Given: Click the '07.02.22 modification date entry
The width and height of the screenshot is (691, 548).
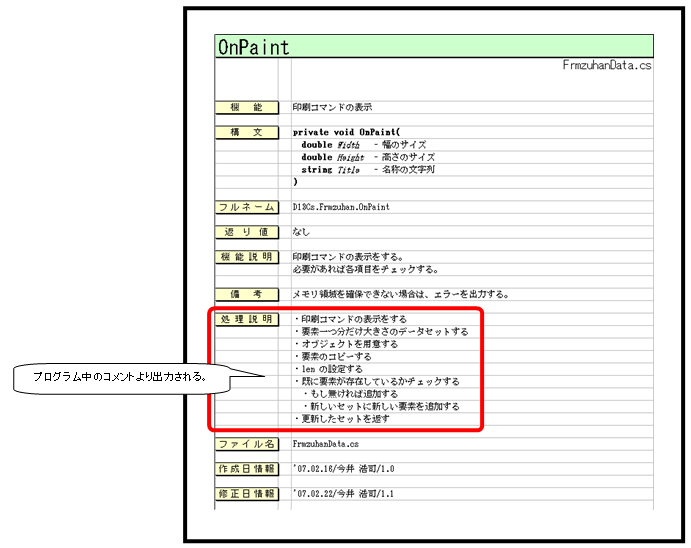Looking at the screenshot, I should click(345, 493).
